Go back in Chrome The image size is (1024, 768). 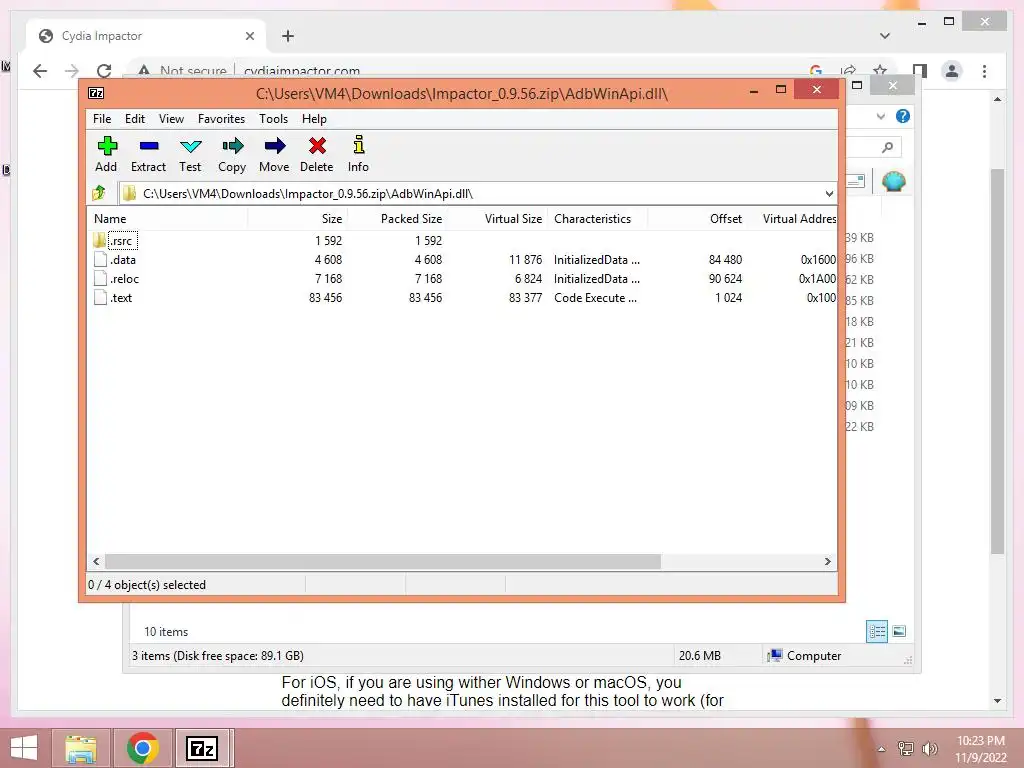pos(40,71)
